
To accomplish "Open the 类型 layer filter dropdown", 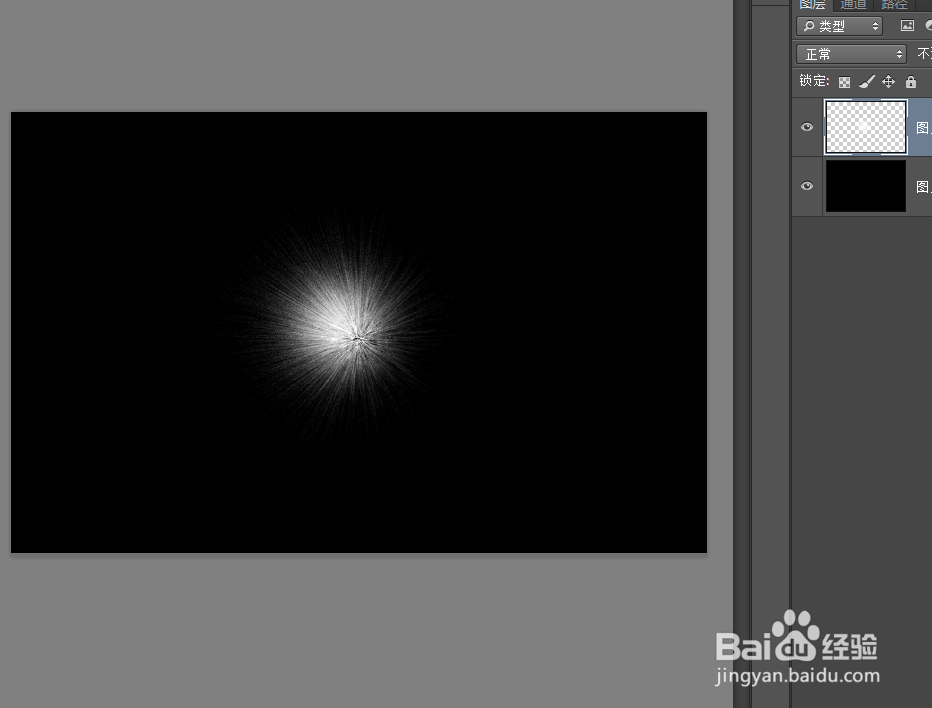I will [839, 26].
